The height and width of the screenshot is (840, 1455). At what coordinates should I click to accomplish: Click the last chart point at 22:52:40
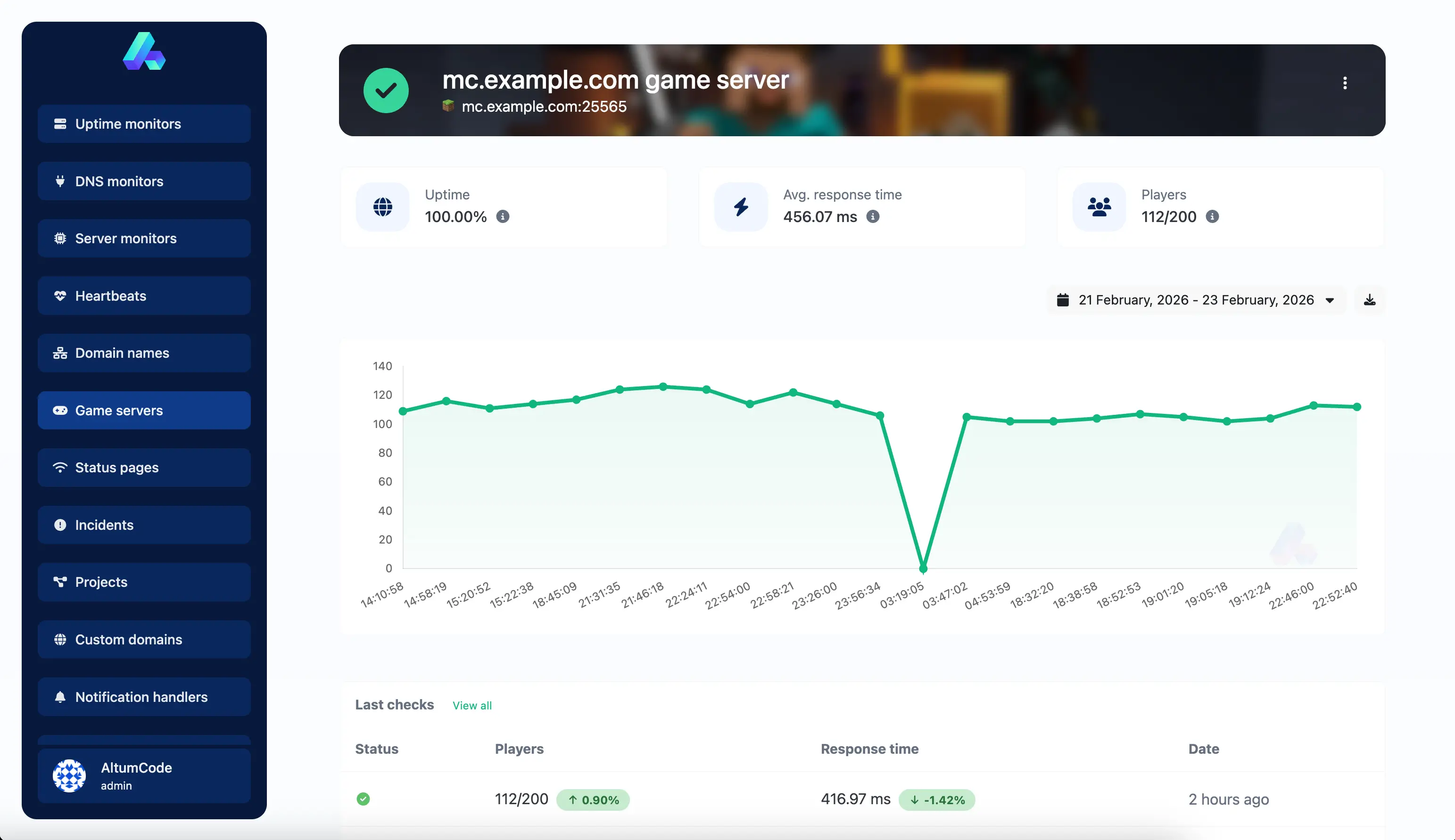pyautogui.click(x=1356, y=407)
